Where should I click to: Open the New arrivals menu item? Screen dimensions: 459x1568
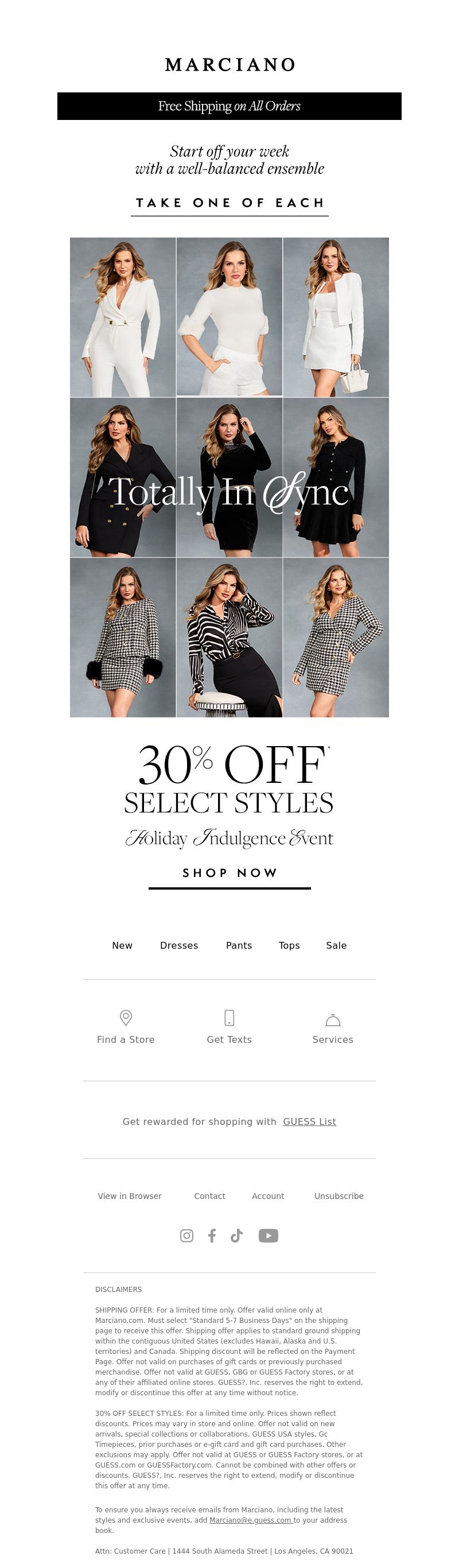(122, 945)
